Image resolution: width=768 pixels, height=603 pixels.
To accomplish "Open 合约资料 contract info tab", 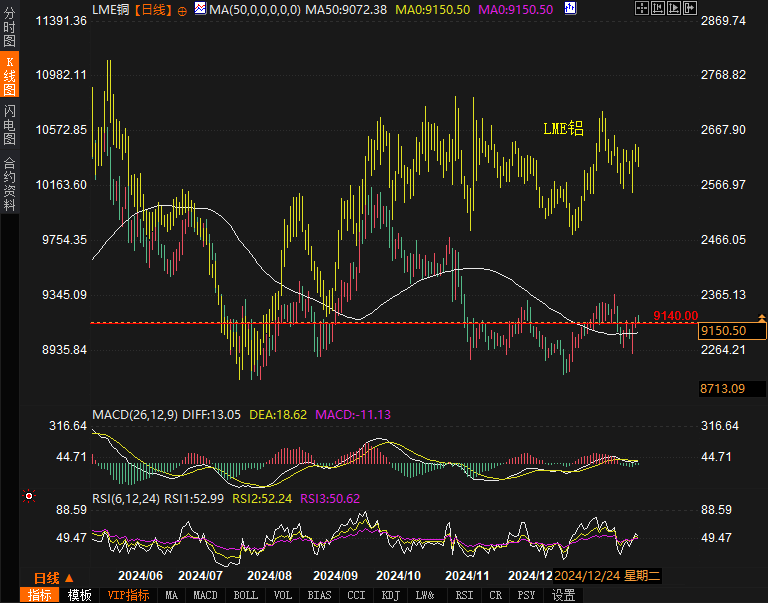I will pyautogui.click(x=9, y=183).
